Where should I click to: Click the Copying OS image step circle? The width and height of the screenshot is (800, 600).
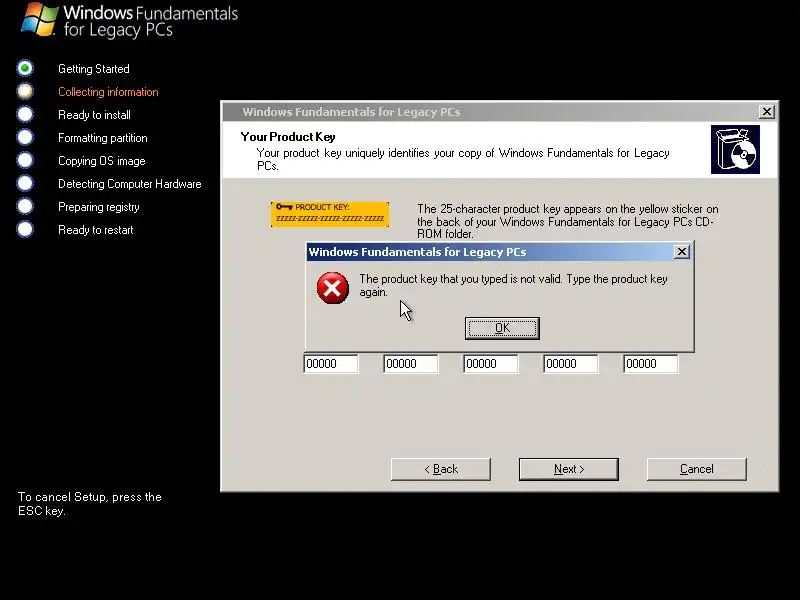[24, 160]
